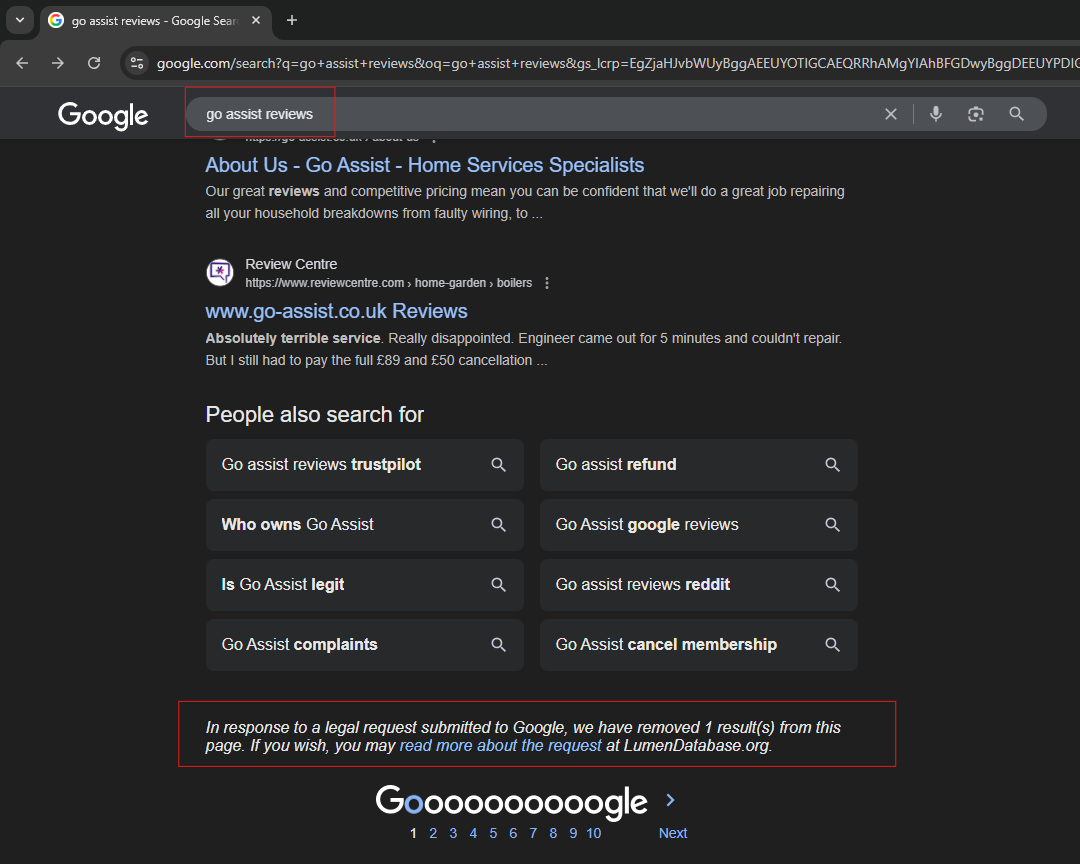Click the browser back arrow button
The height and width of the screenshot is (864, 1080).
[x=22, y=63]
